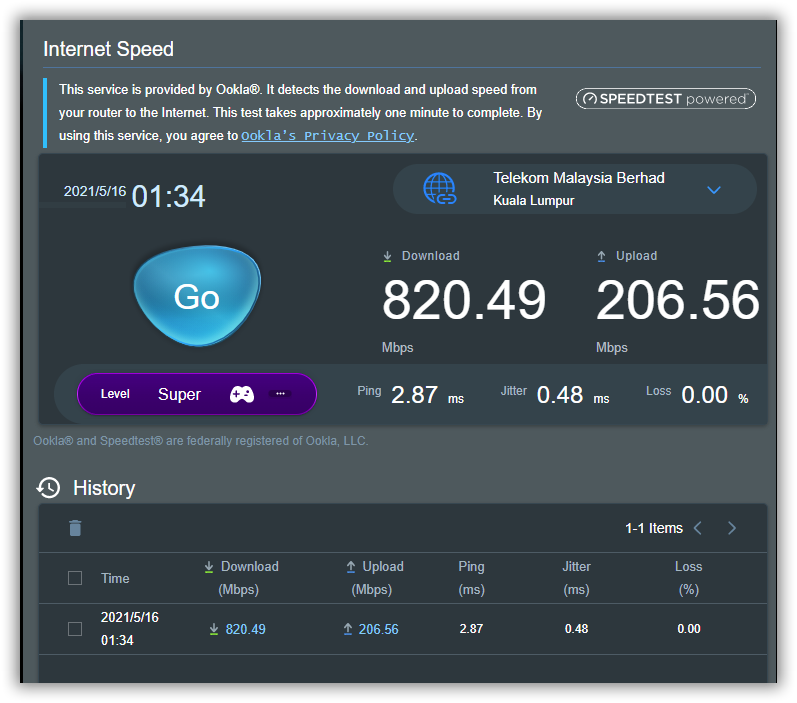Click the SPEEDTEST powered badge

tap(665, 99)
